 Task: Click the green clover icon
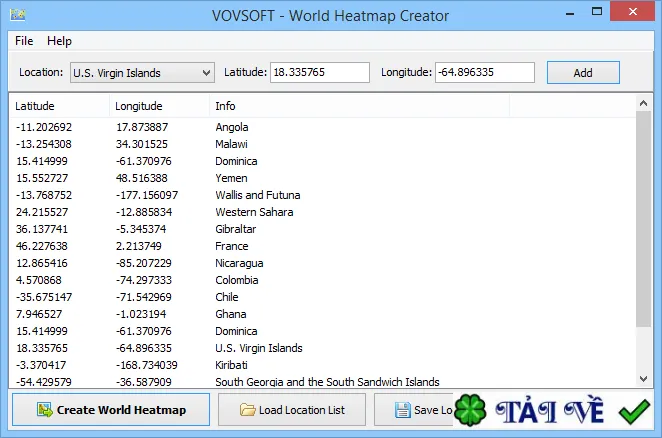(470, 410)
